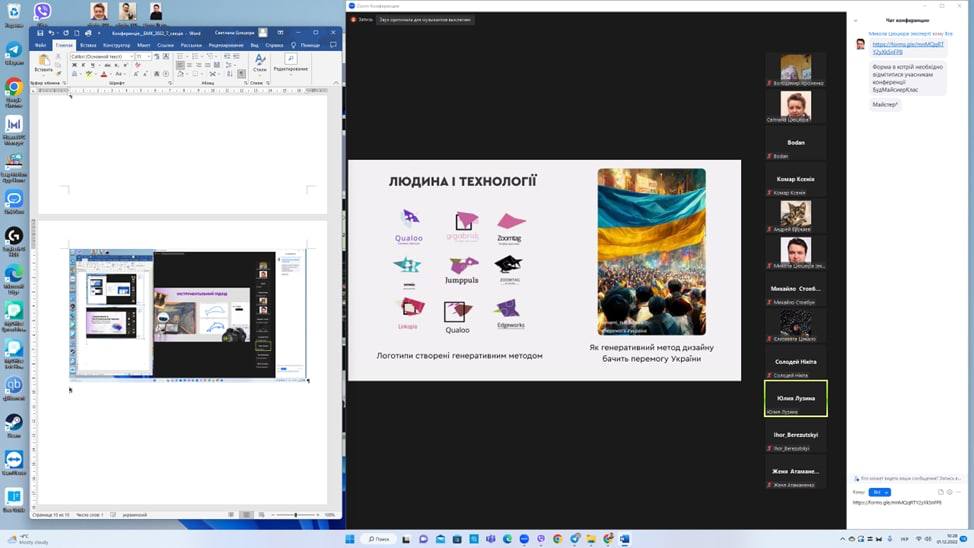Image resolution: width=974 pixels, height=548 pixels.
Task: Open the Стили styles gallery in Word
Action: [260, 63]
